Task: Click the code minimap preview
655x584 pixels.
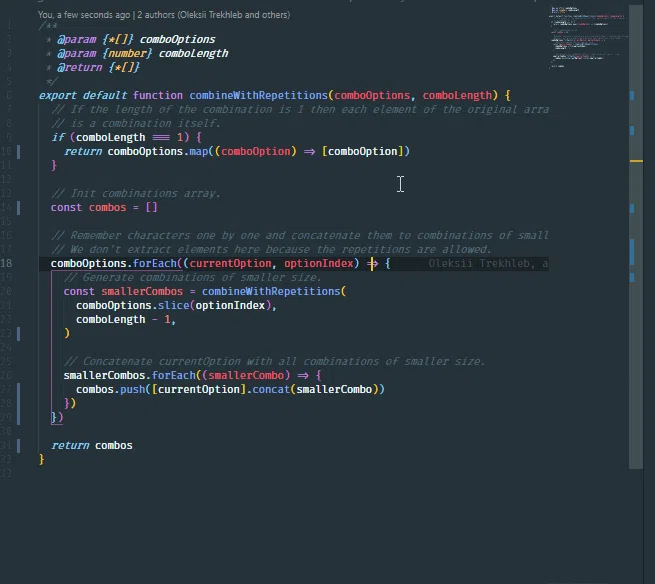Action: (x=588, y=36)
